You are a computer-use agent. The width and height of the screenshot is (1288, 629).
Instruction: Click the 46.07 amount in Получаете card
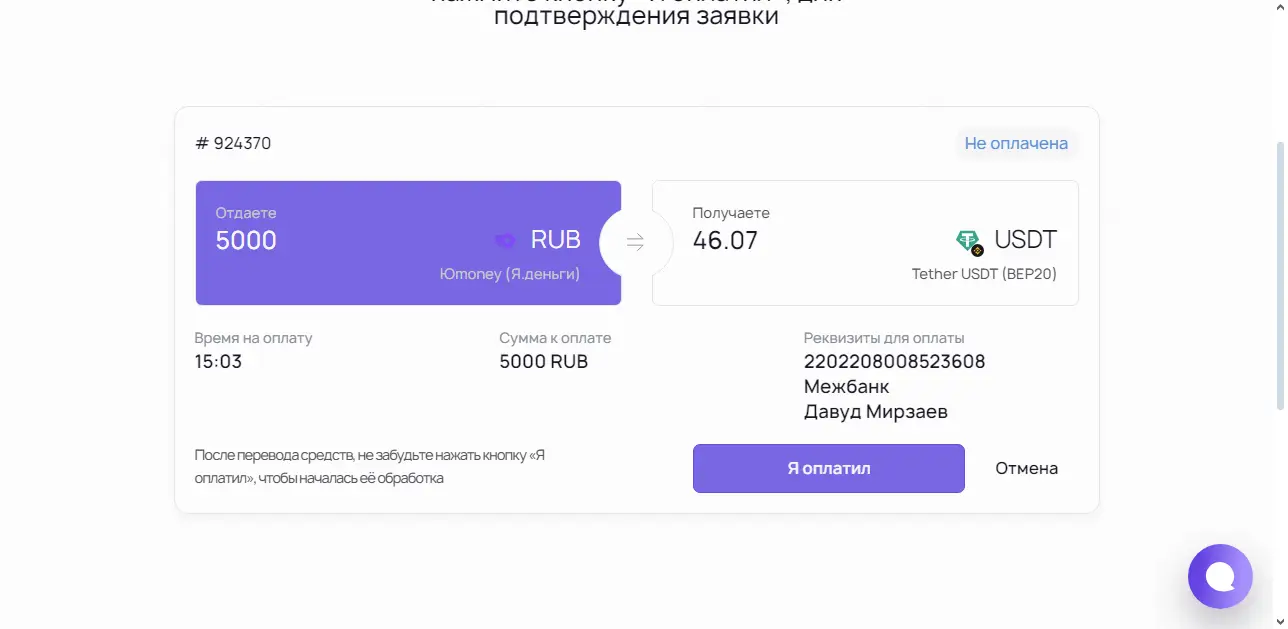(725, 240)
